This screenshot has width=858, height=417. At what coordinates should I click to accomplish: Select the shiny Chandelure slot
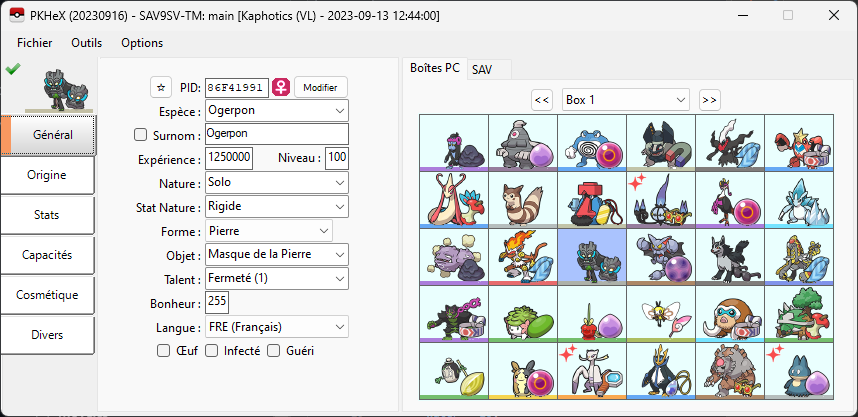(x=661, y=200)
